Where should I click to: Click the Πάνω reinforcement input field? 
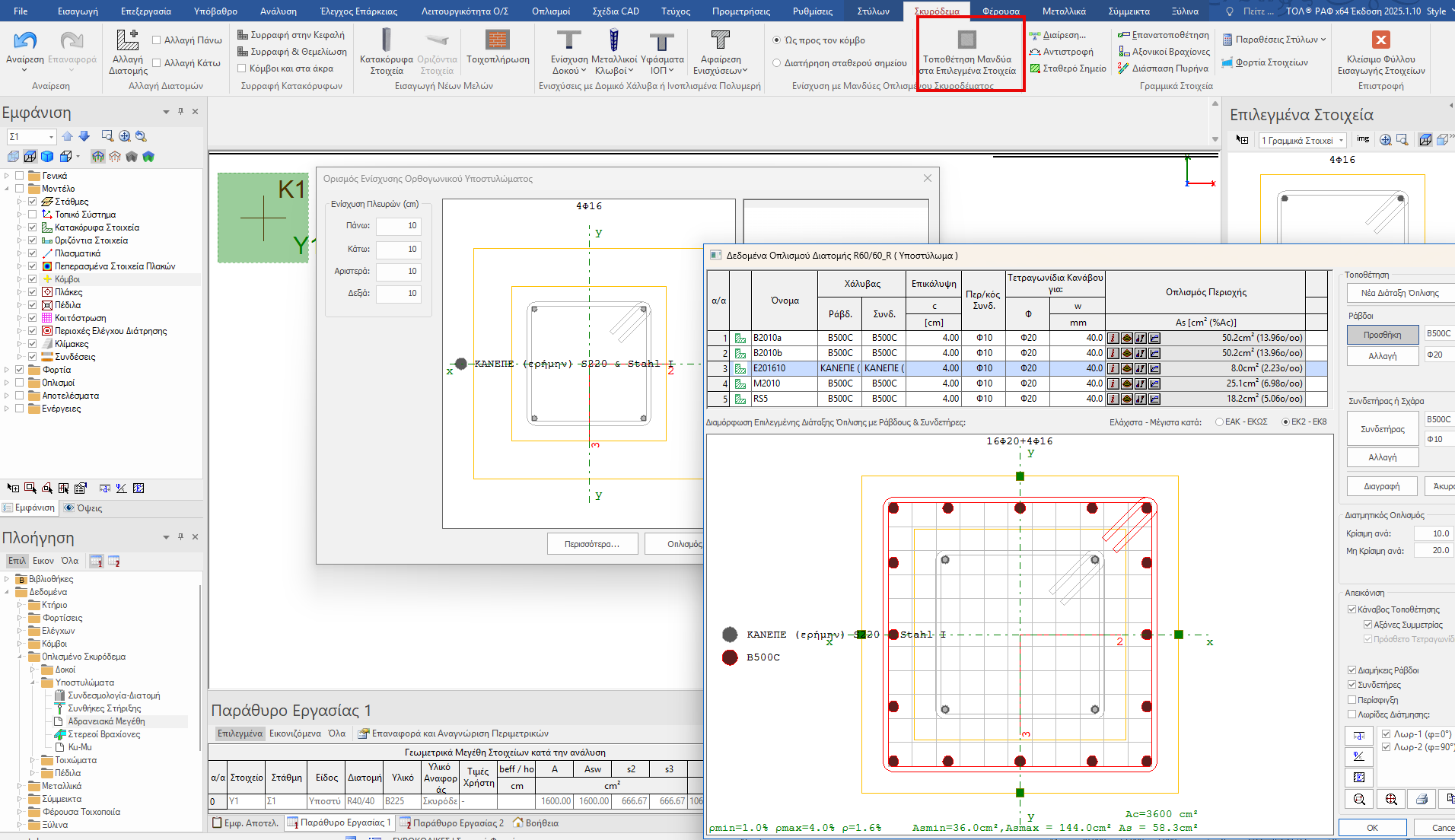(398, 226)
